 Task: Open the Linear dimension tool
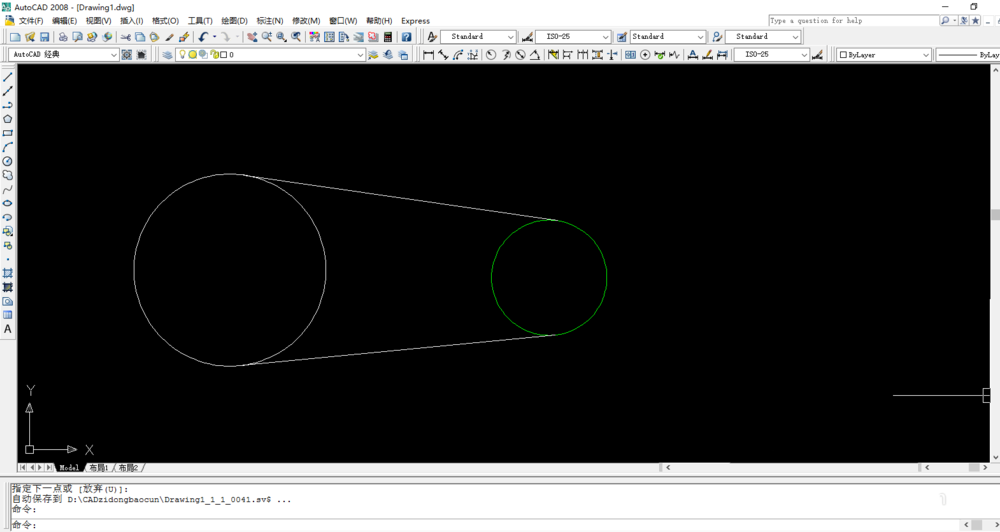click(x=428, y=55)
